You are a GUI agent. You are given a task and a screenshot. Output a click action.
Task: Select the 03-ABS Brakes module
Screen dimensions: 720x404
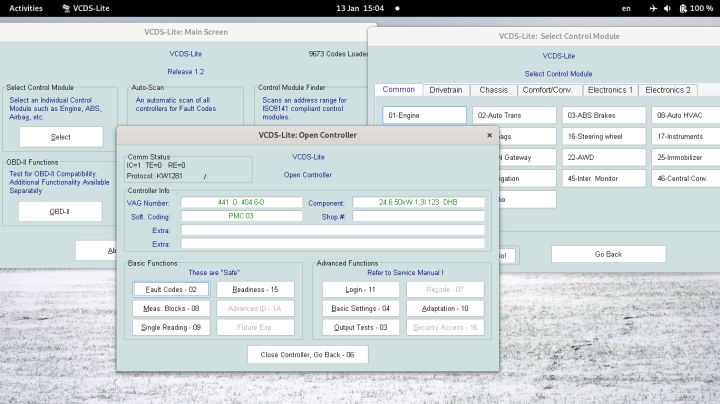(x=604, y=115)
